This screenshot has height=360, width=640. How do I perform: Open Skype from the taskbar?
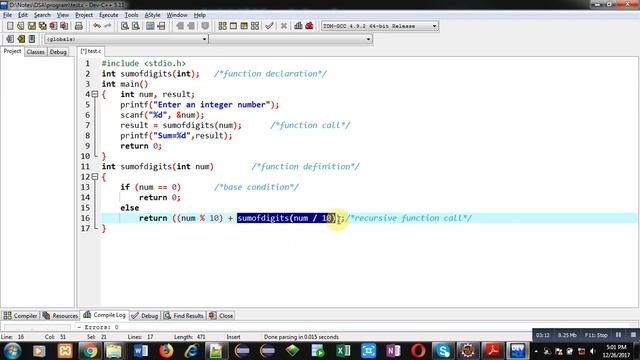pyautogui.click(x=443, y=351)
